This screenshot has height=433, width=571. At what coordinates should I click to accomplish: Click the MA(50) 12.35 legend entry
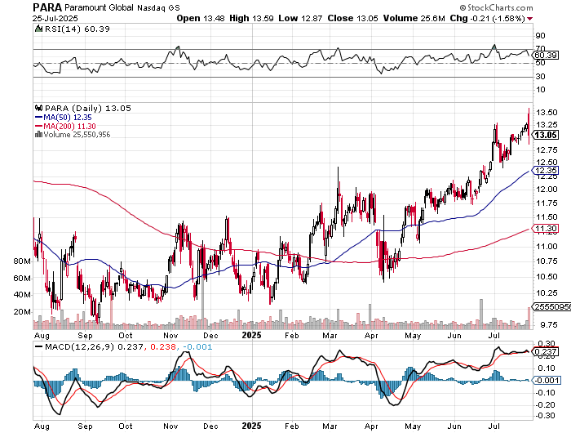point(63,117)
